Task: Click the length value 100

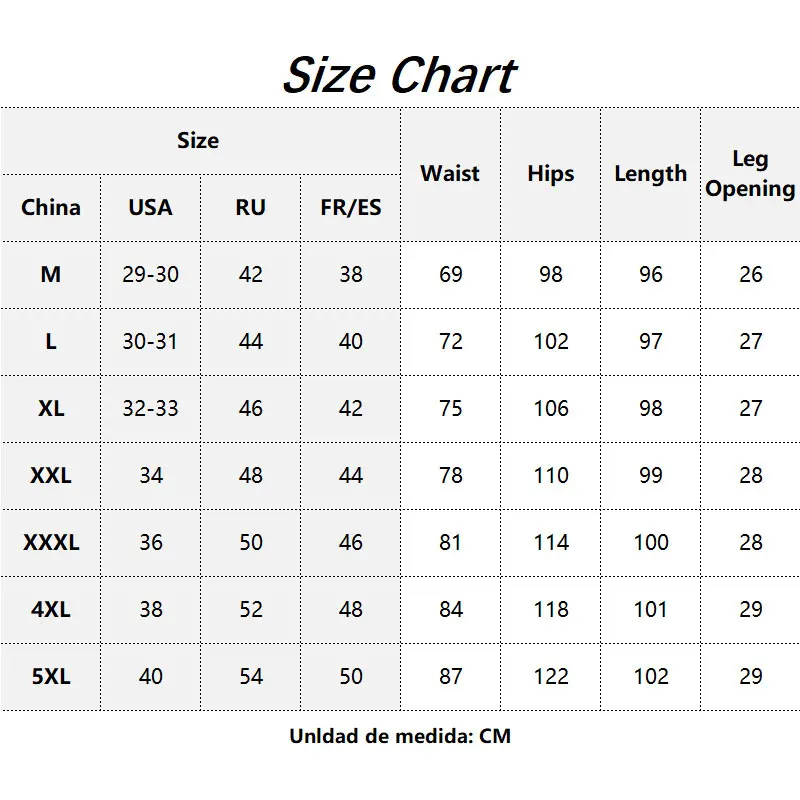Action: (x=650, y=542)
